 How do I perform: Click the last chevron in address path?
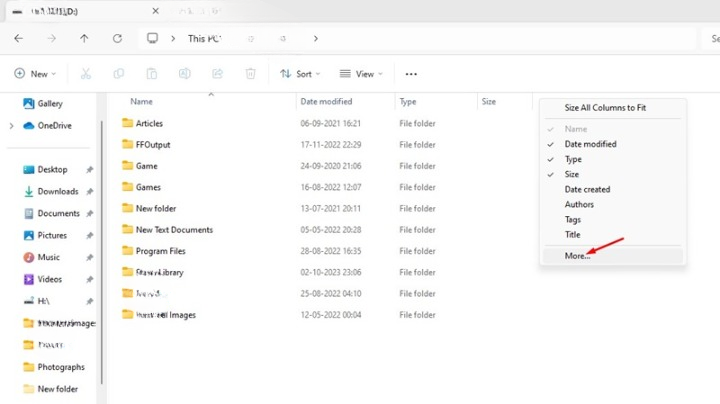pos(316,39)
